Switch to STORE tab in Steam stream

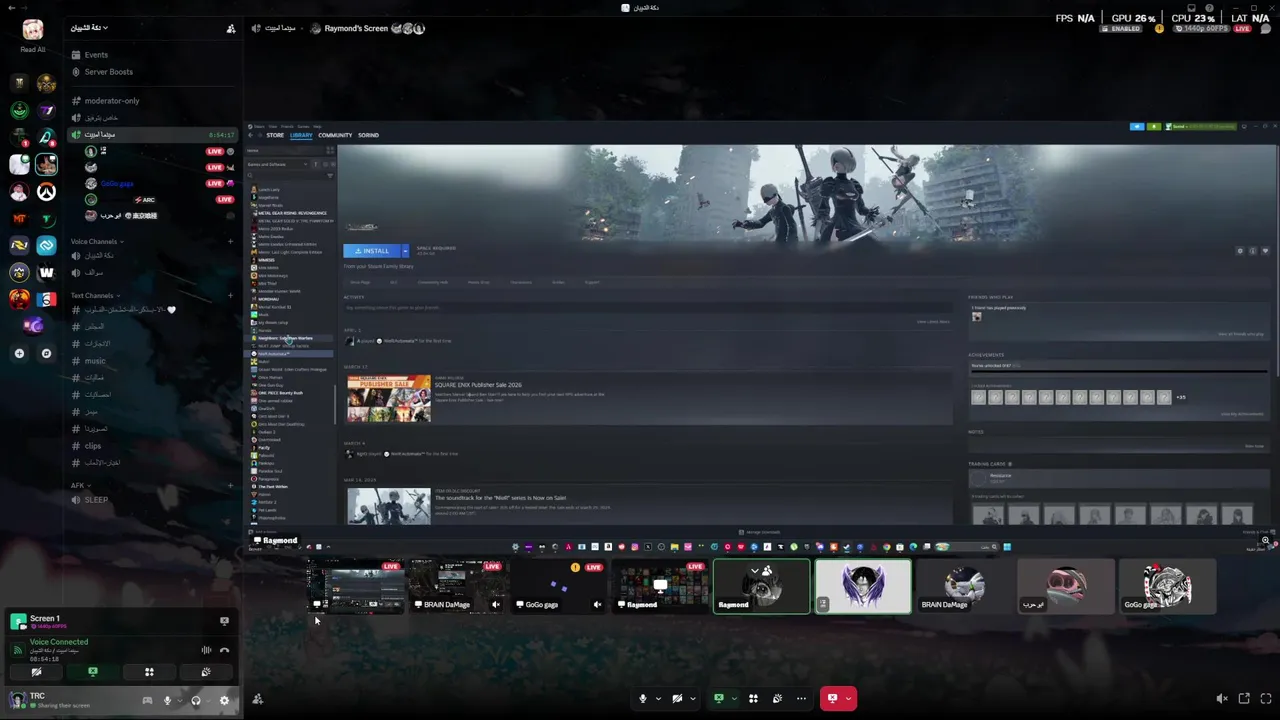pyautogui.click(x=275, y=135)
